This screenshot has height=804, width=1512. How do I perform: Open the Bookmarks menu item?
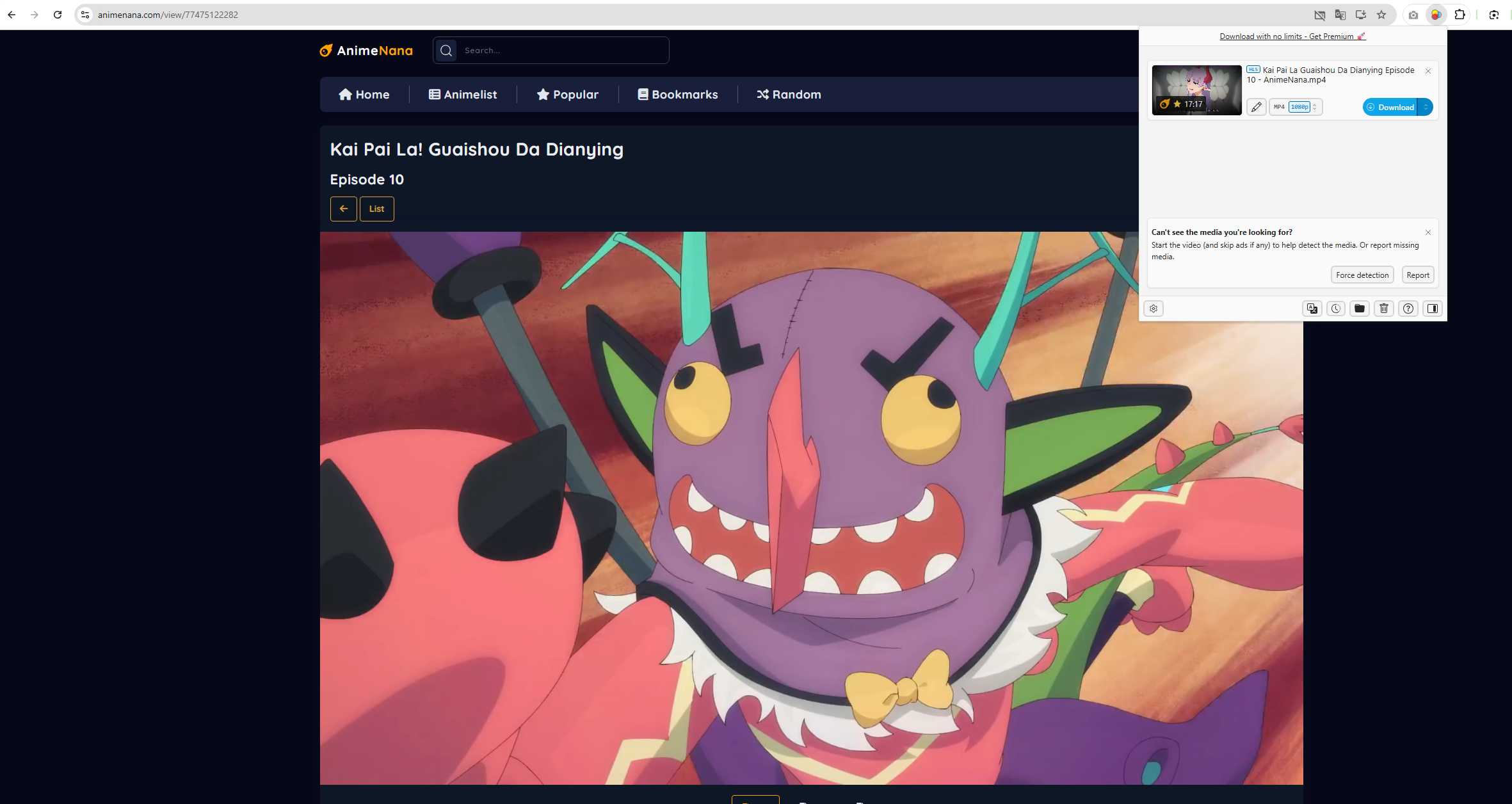click(x=678, y=95)
